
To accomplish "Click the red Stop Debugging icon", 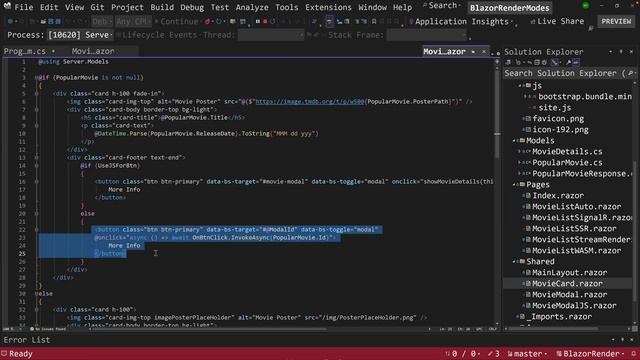I will point(265,21).
